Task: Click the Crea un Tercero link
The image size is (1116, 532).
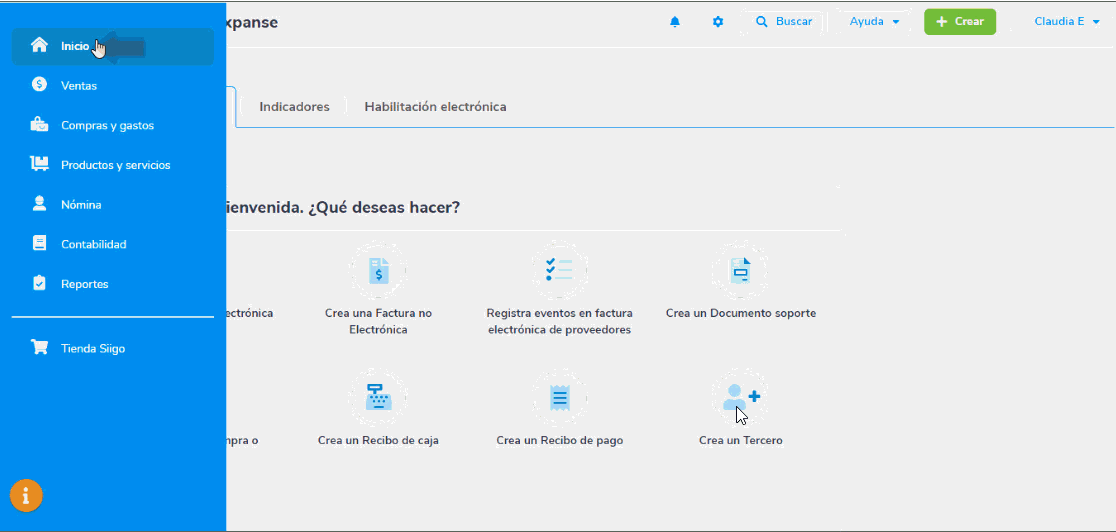Action: pyautogui.click(x=740, y=440)
